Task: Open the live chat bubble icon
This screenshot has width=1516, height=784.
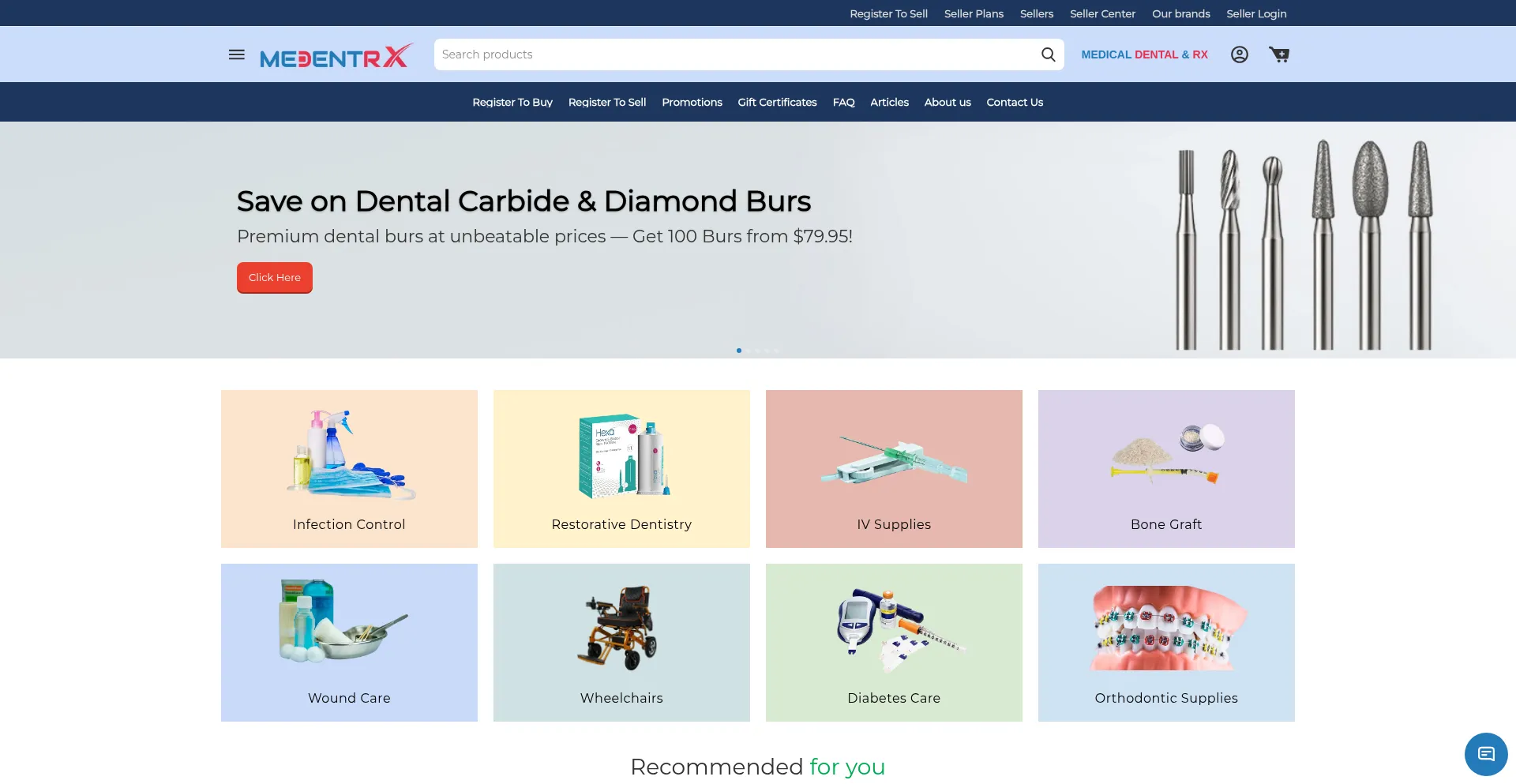Action: pyautogui.click(x=1486, y=754)
